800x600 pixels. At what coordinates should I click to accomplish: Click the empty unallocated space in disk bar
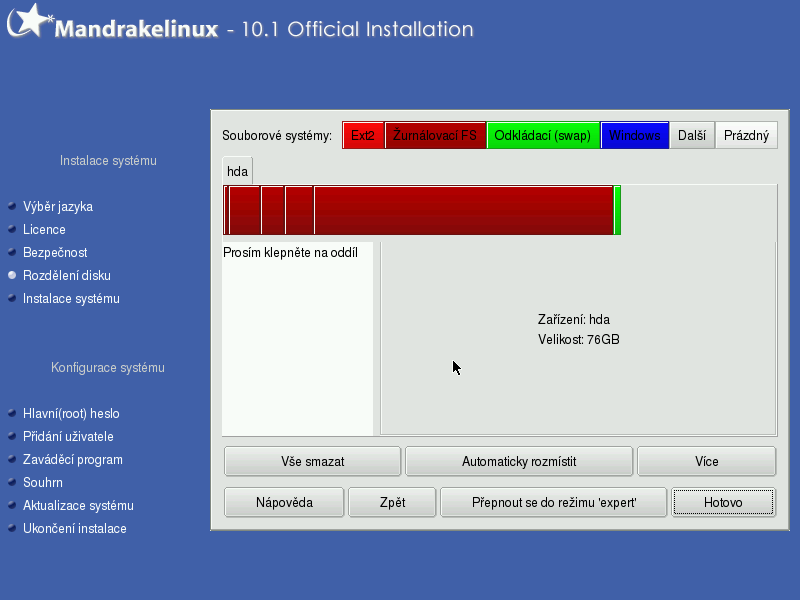(698, 210)
